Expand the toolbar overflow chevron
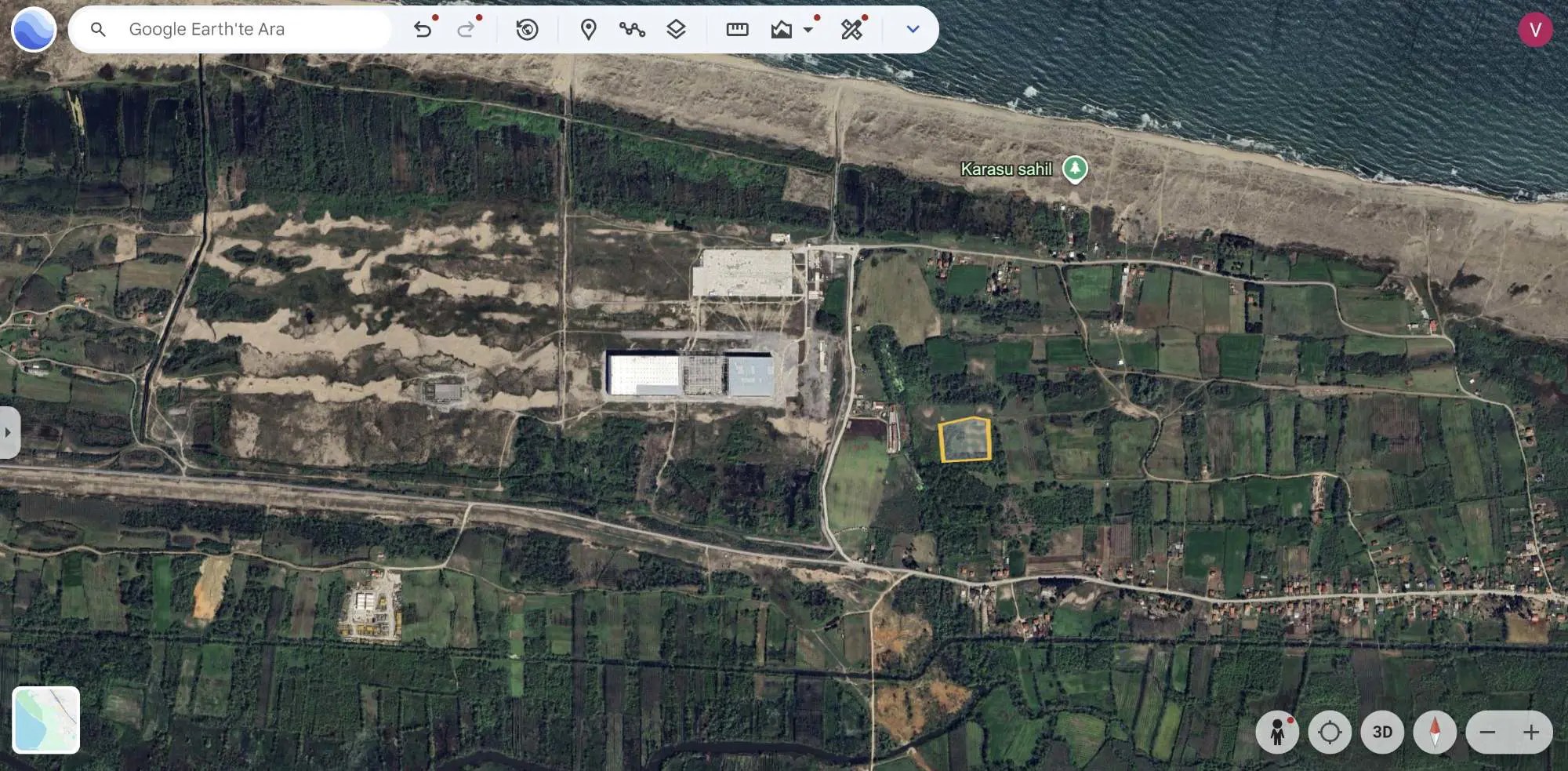The image size is (1568, 771). 913,30
